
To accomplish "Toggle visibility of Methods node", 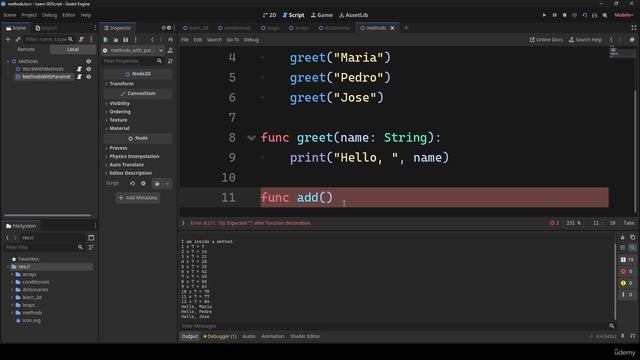I will point(89,61).
